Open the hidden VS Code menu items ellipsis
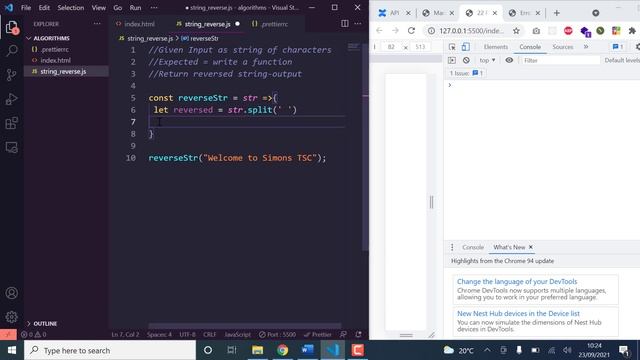The height and width of the screenshot is (360, 640). point(154,8)
